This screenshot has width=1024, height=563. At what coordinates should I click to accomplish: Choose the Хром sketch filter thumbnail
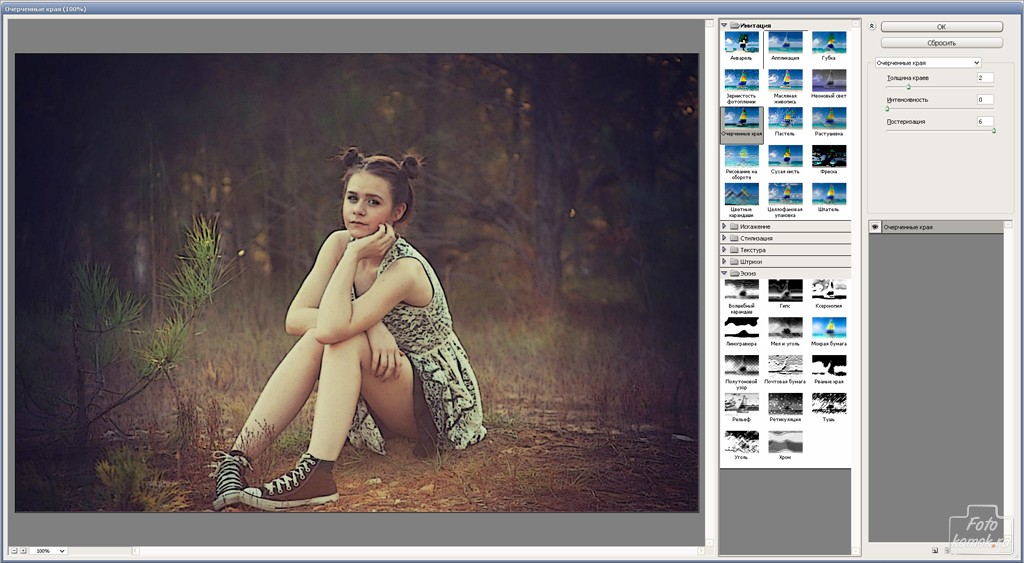click(x=785, y=441)
